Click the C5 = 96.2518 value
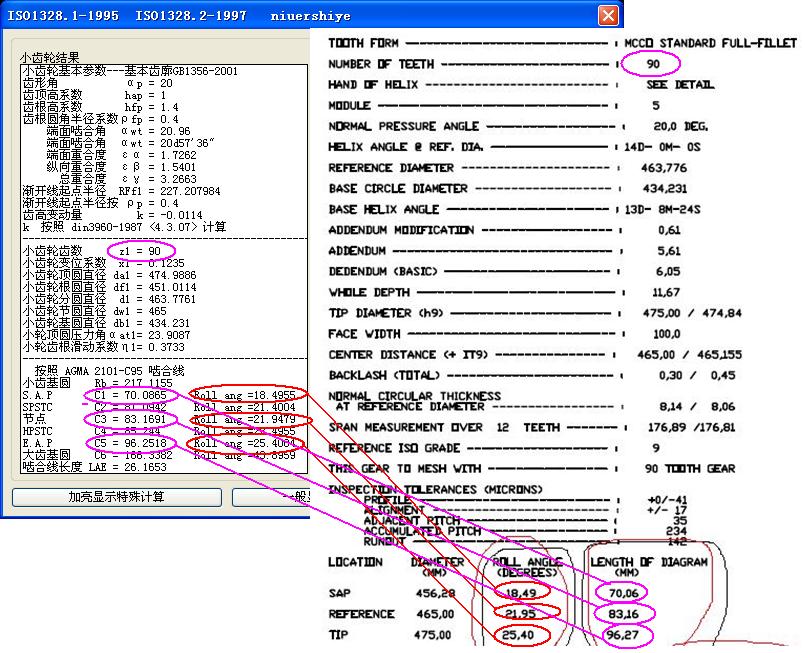 tap(130, 443)
